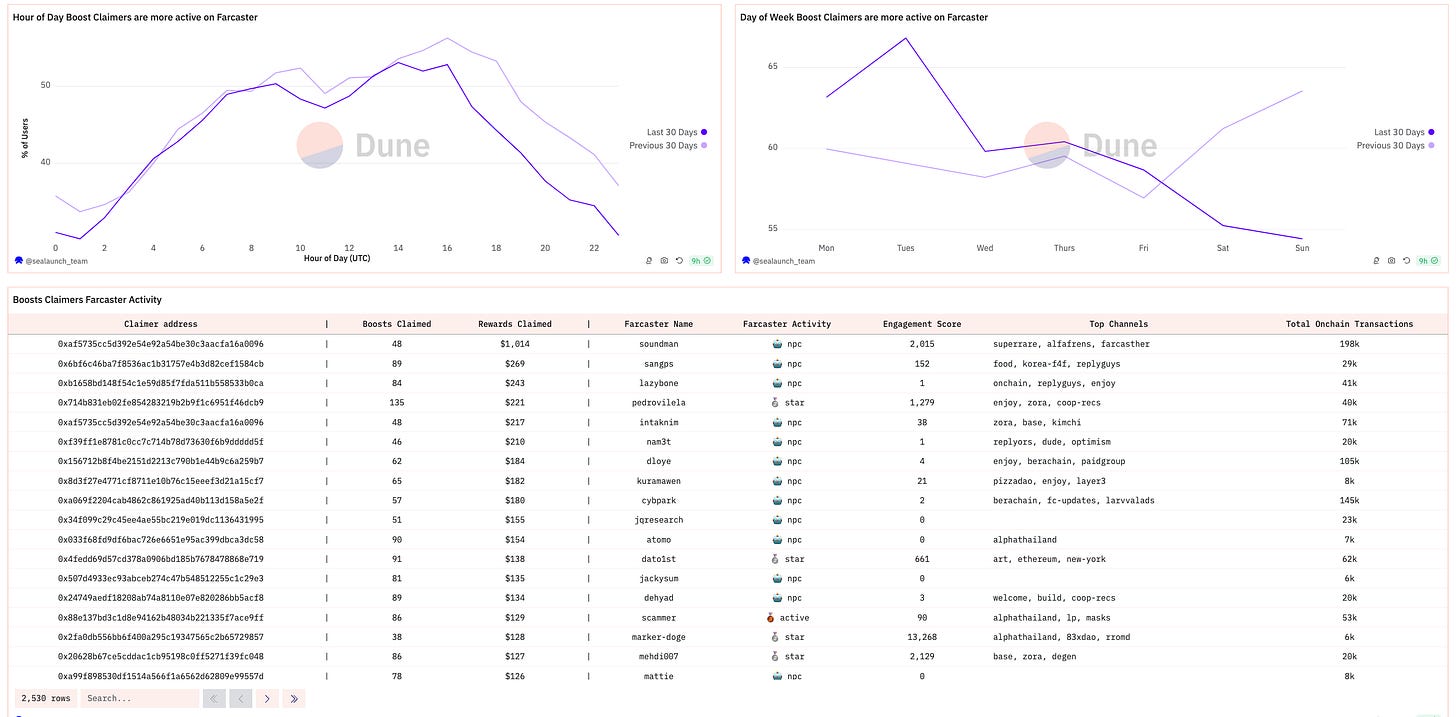Click the 13,268 engagement score value
This screenshot has width=1456, height=717.
coord(922,637)
